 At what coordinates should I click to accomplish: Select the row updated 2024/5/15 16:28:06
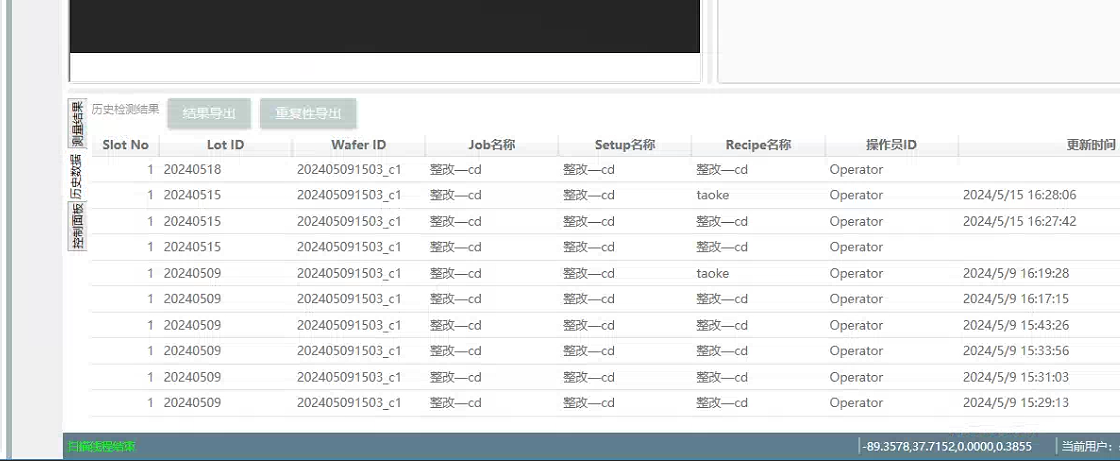point(606,195)
